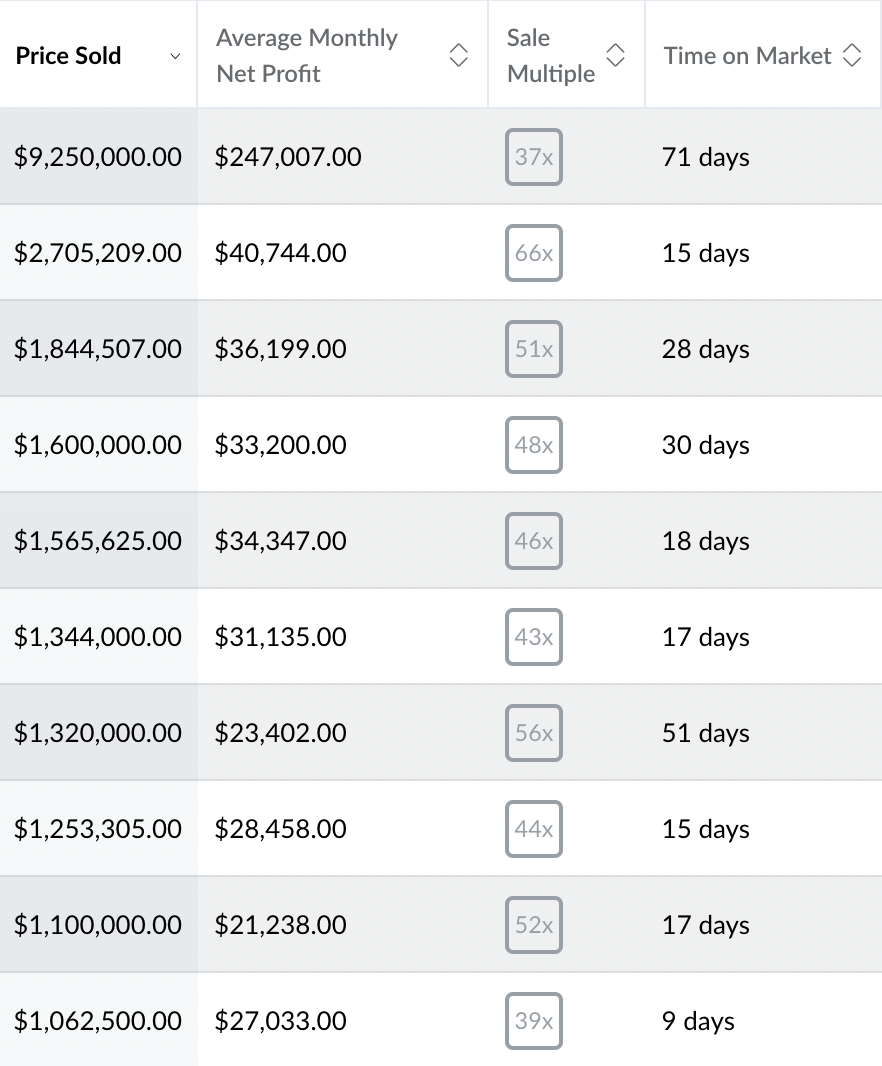Image resolution: width=882 pixels, height=1066 pixels.
Task: Click the Average Monthly Net Profit header
Action: pyautogui.click(x=307, y=56)
